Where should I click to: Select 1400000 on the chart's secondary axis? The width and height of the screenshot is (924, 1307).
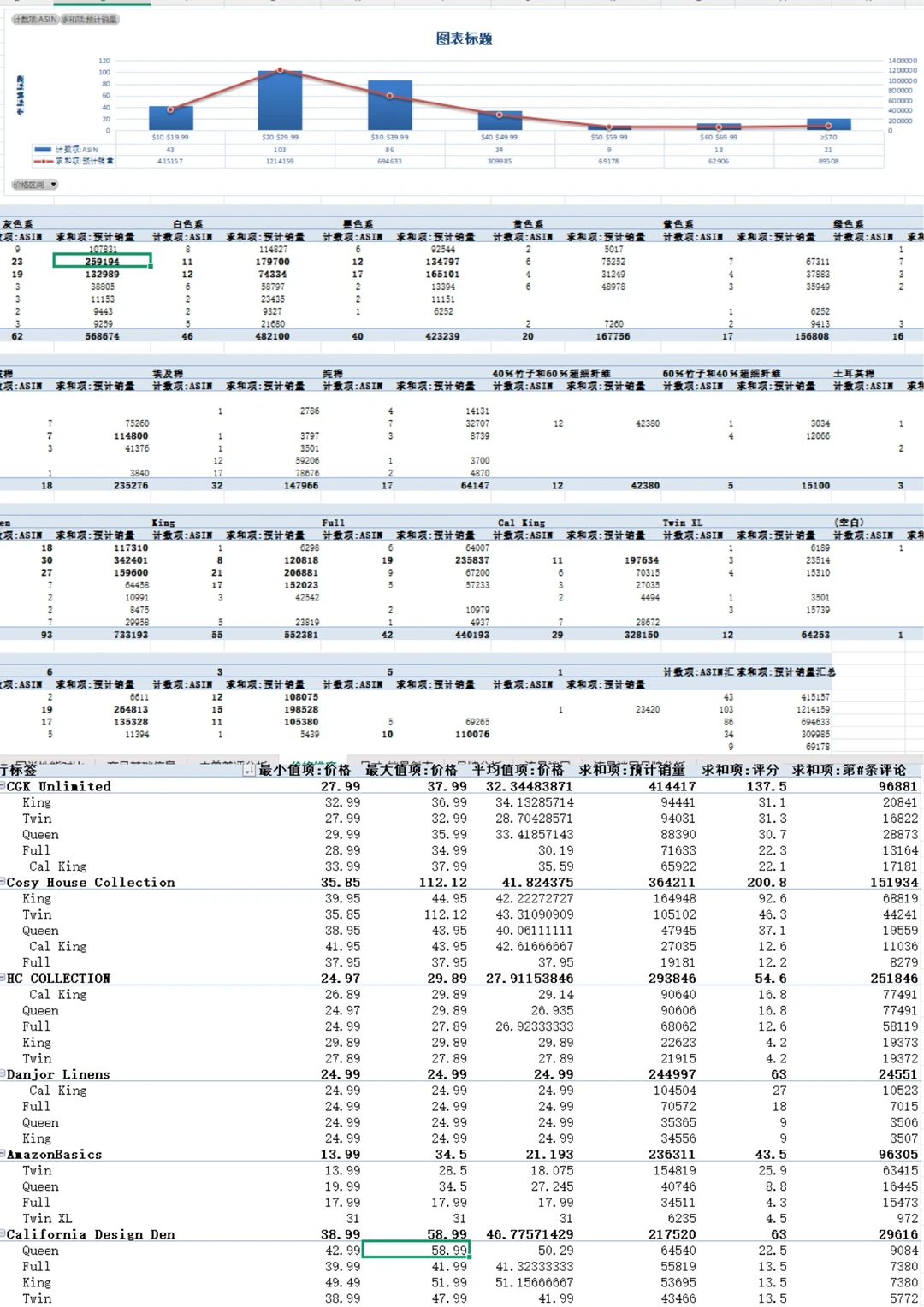point(903,61)
